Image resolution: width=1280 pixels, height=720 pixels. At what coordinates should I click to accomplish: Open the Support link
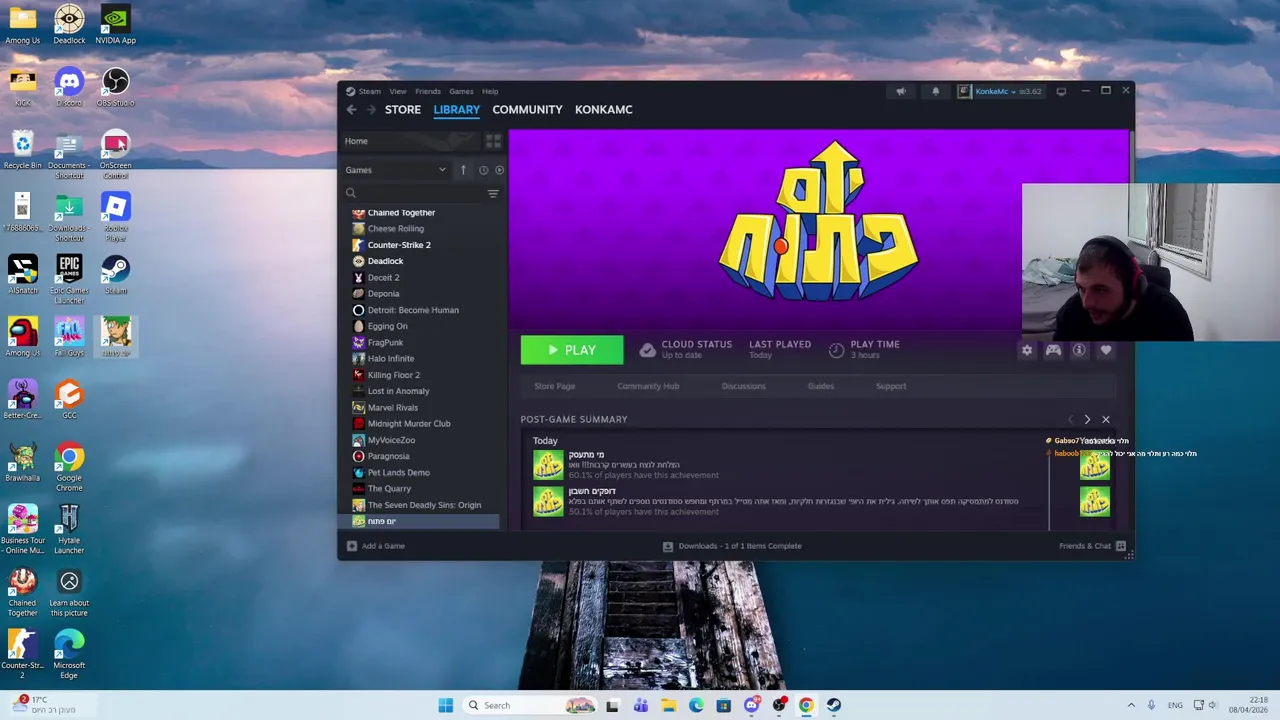(x=891, y=386)
